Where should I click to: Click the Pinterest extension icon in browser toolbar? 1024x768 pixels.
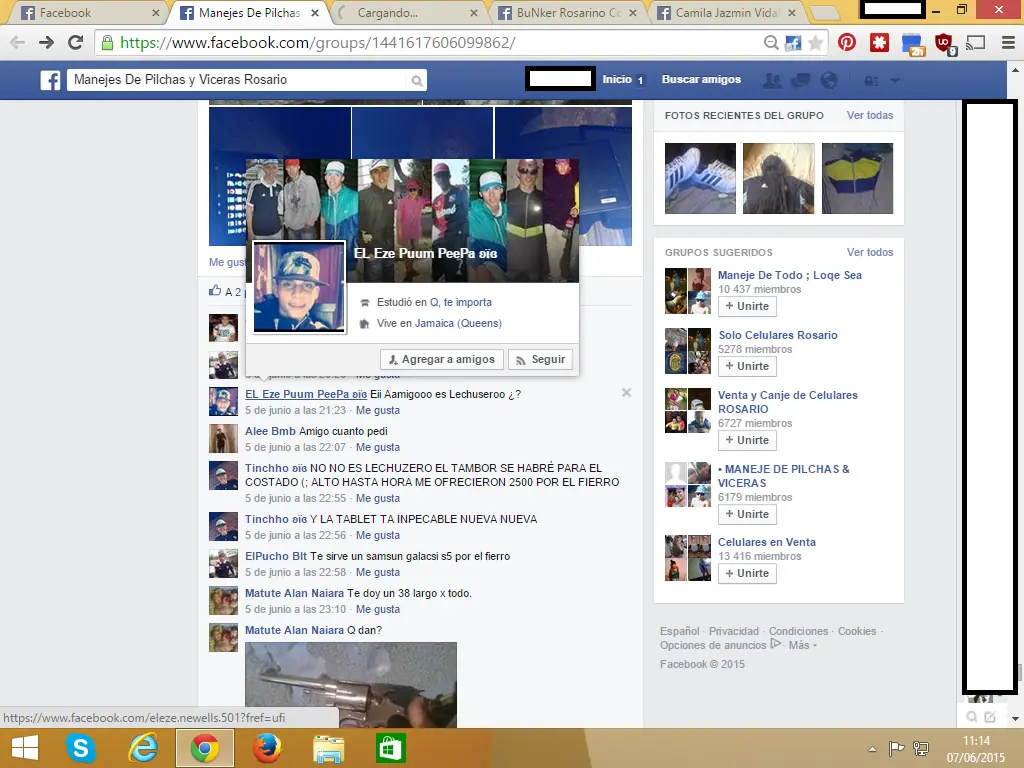click(x=846, y=43)
